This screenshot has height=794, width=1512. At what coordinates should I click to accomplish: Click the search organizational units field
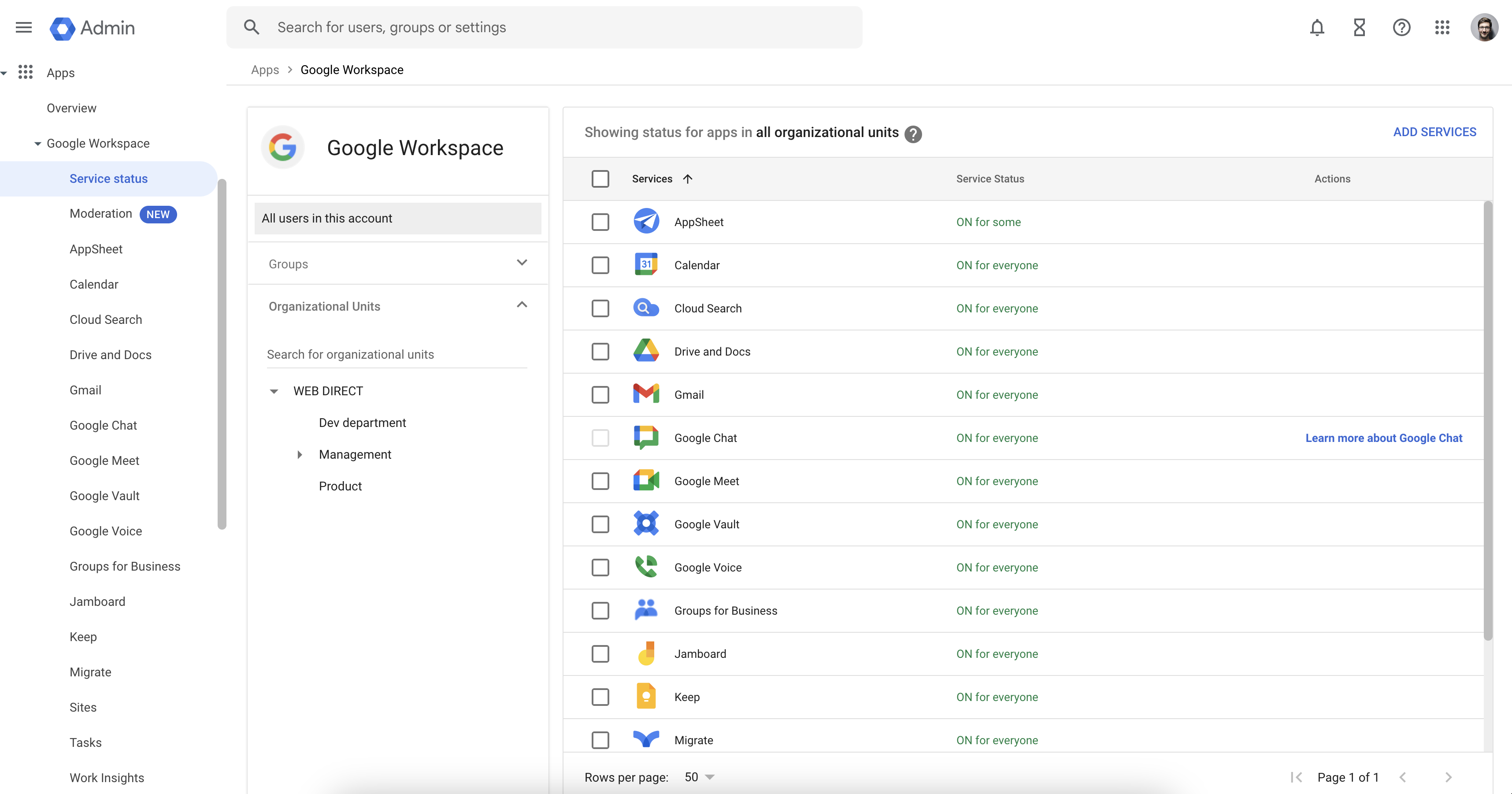point(397,354)
